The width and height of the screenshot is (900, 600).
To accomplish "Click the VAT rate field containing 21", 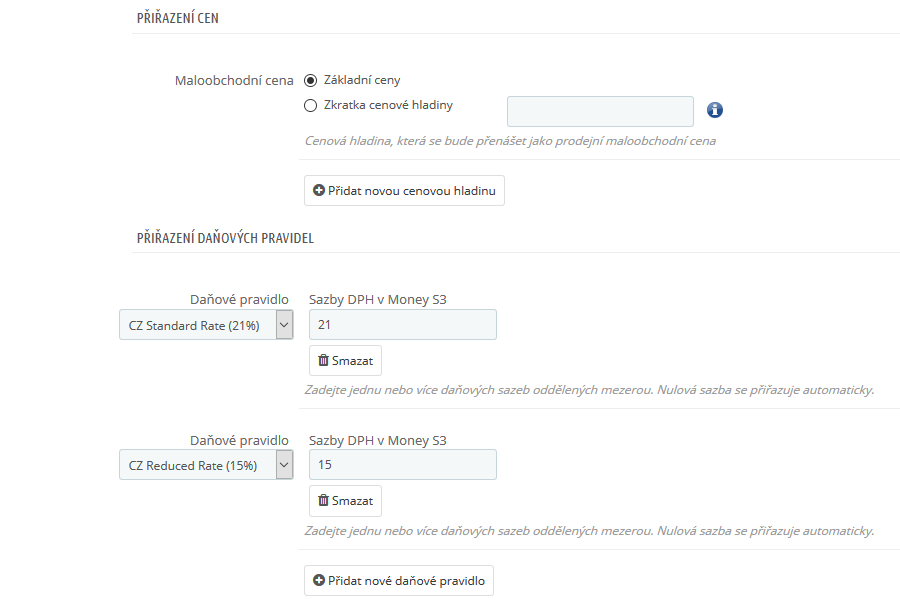I will pos(403,324).
